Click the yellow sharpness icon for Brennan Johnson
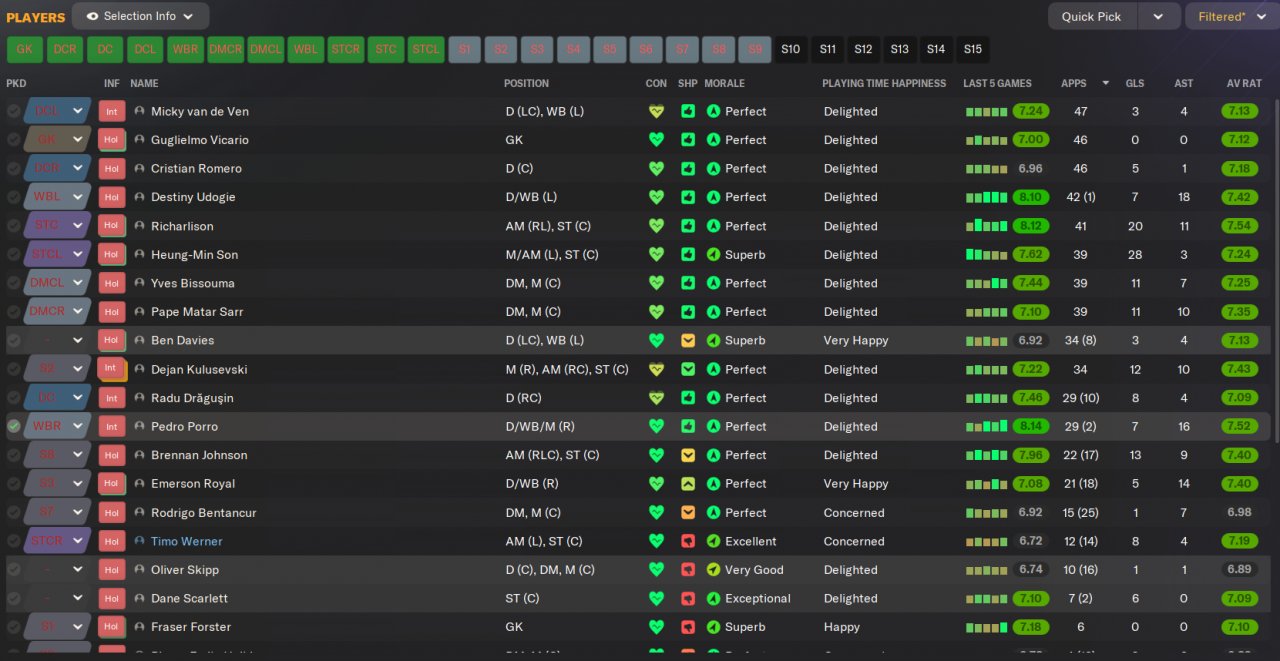This screenshot has width=1280, height=661. [688, 455]
